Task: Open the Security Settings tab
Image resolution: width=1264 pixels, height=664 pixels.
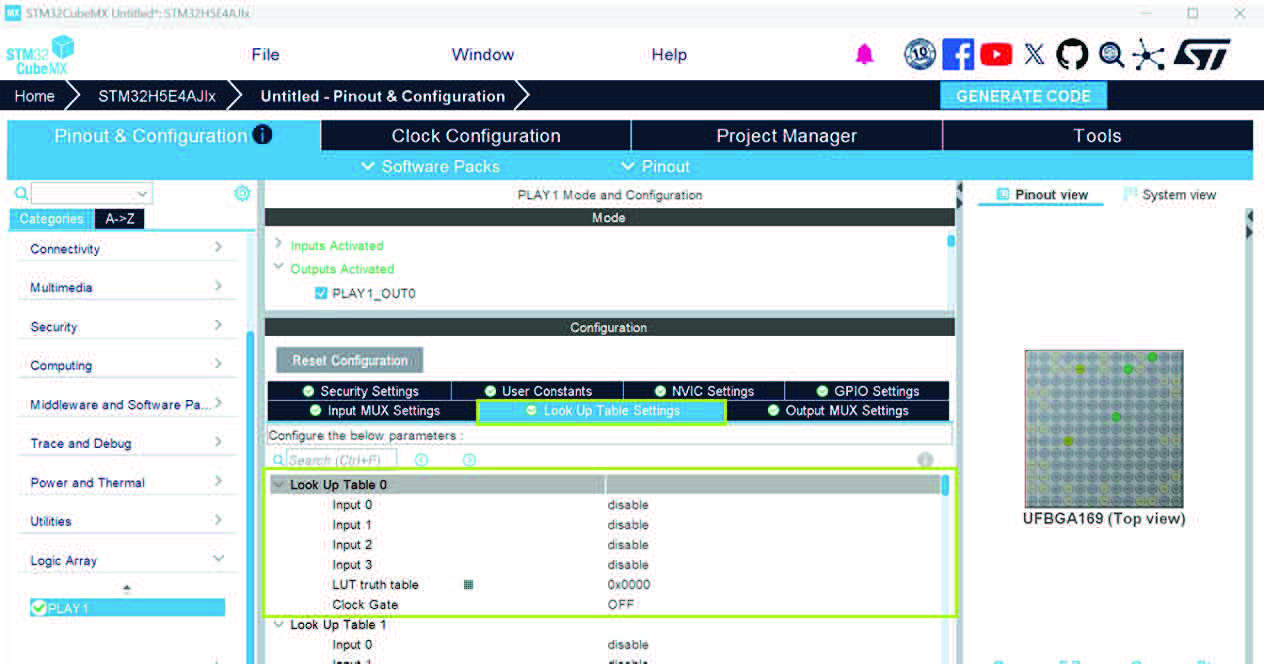Action: coord(359,391)
